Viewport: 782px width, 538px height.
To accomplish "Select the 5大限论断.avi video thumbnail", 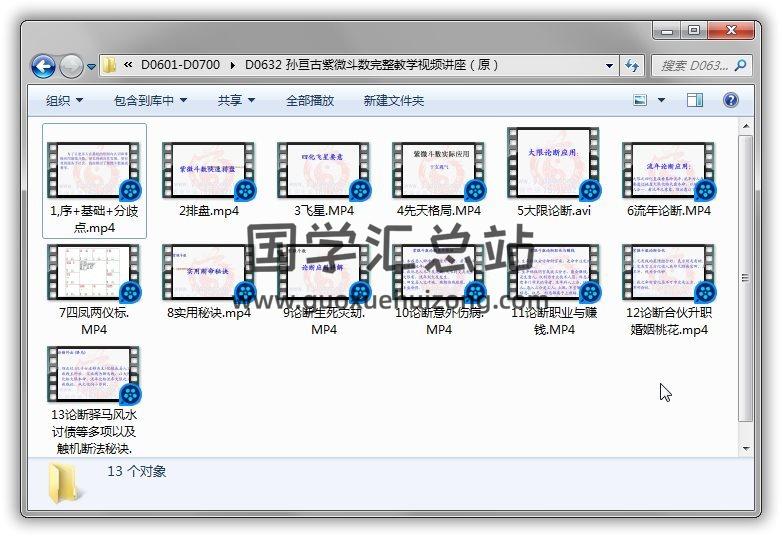I will point(554,164).
